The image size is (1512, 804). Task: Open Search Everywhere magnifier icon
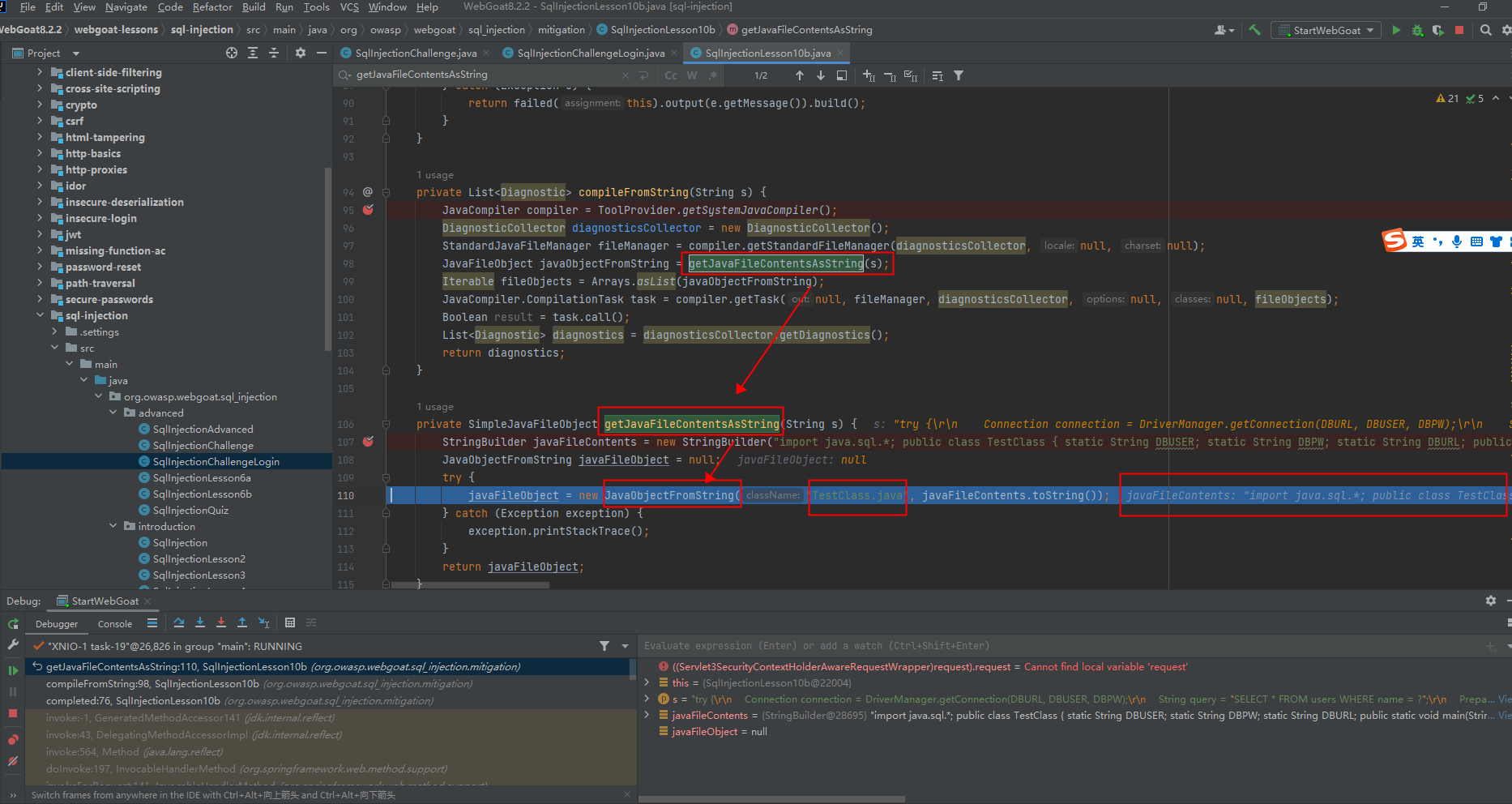click(x=1485, y=30)
